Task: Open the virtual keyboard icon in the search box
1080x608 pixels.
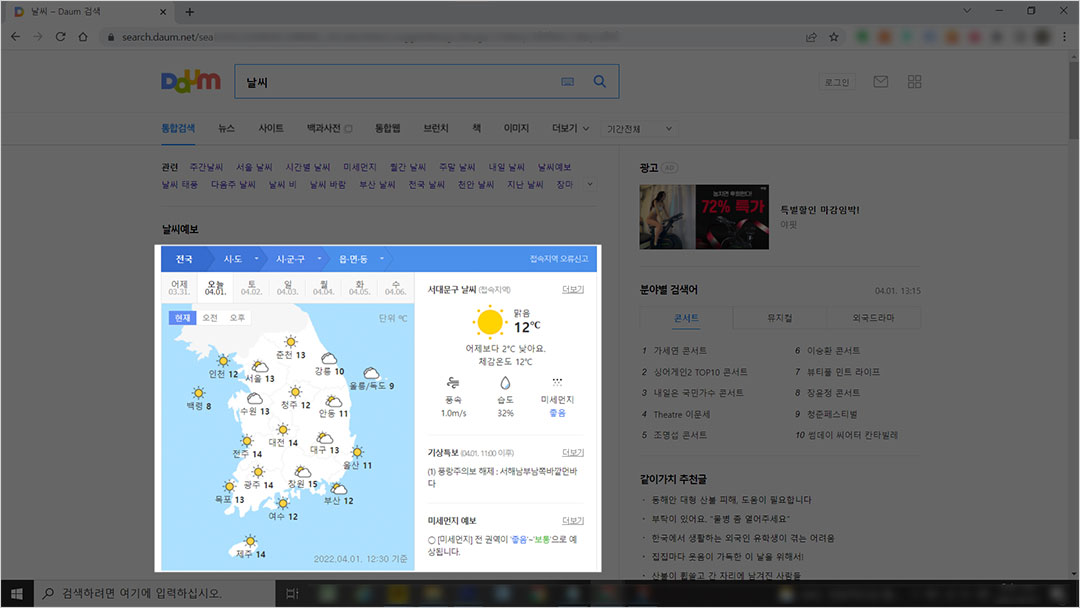Action: coord(568,82)
